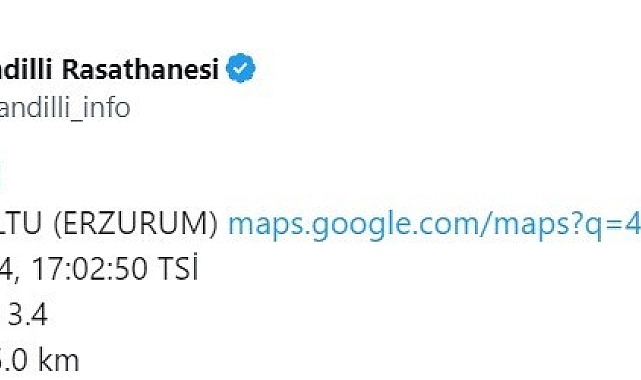Viewport: 641px width, 380px height.
Task: Click the opening parenthesis before ERZURUM
Action: pos(58,224)
